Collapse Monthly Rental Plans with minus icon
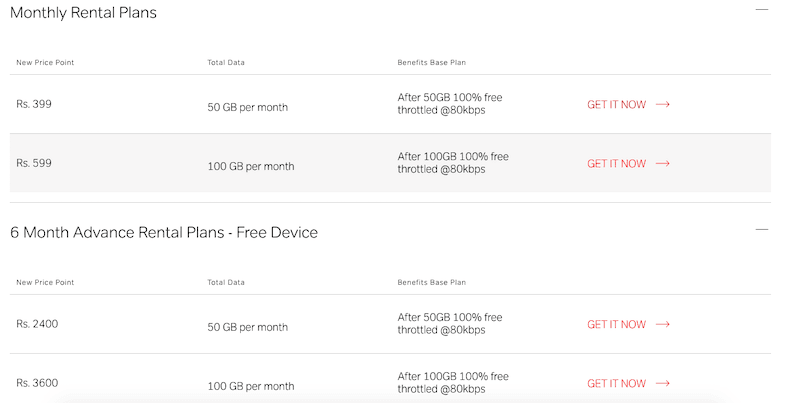Image resolution: width=800 pixels, height=403 pixels. (x=762, y=9)
